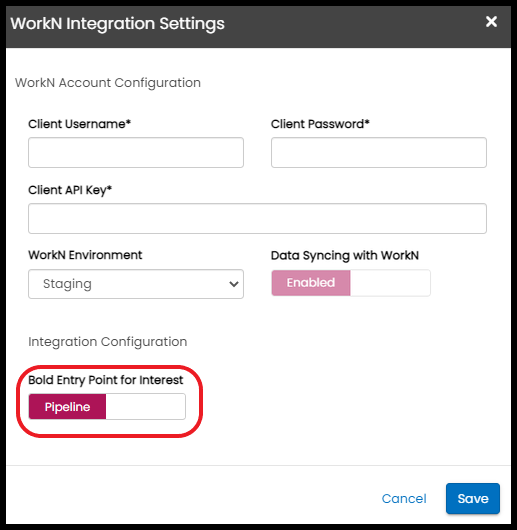The width and height of the screenshot is (517, 530).
Task: Click the Client API Key* label
Action: pos(70,190)
